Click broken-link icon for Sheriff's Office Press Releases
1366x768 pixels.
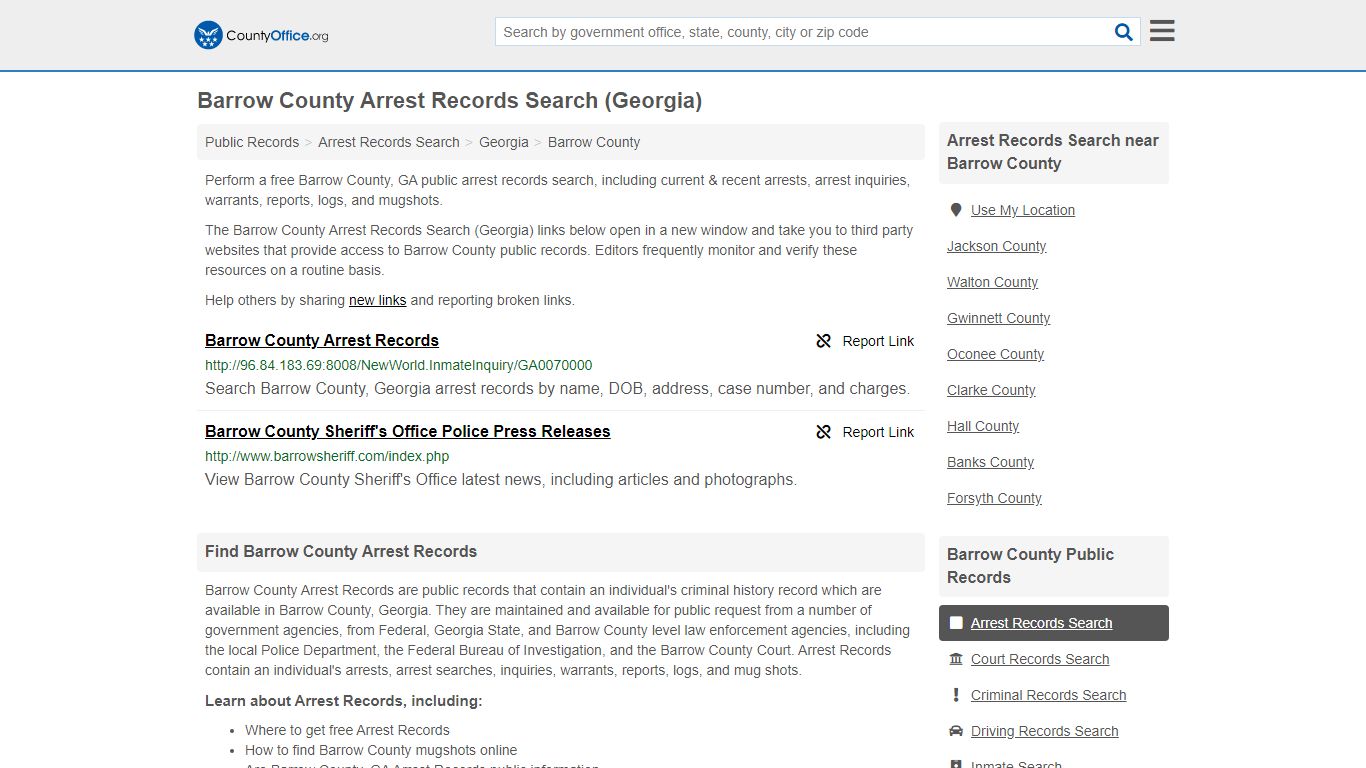pos(823,432)
